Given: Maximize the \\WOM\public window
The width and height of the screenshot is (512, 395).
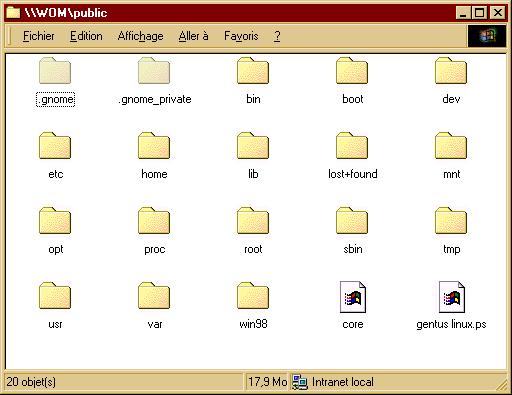Looking at the screenshot, I should [479, 13].
